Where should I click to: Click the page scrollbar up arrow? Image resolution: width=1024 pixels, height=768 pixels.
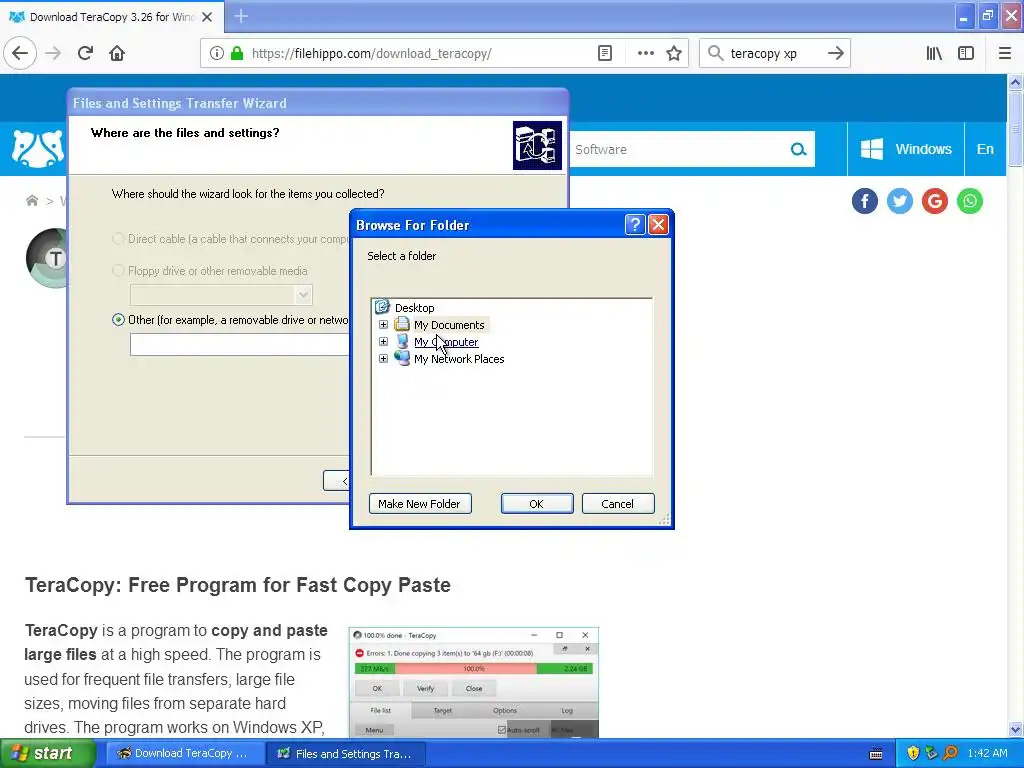(1015, 82)
